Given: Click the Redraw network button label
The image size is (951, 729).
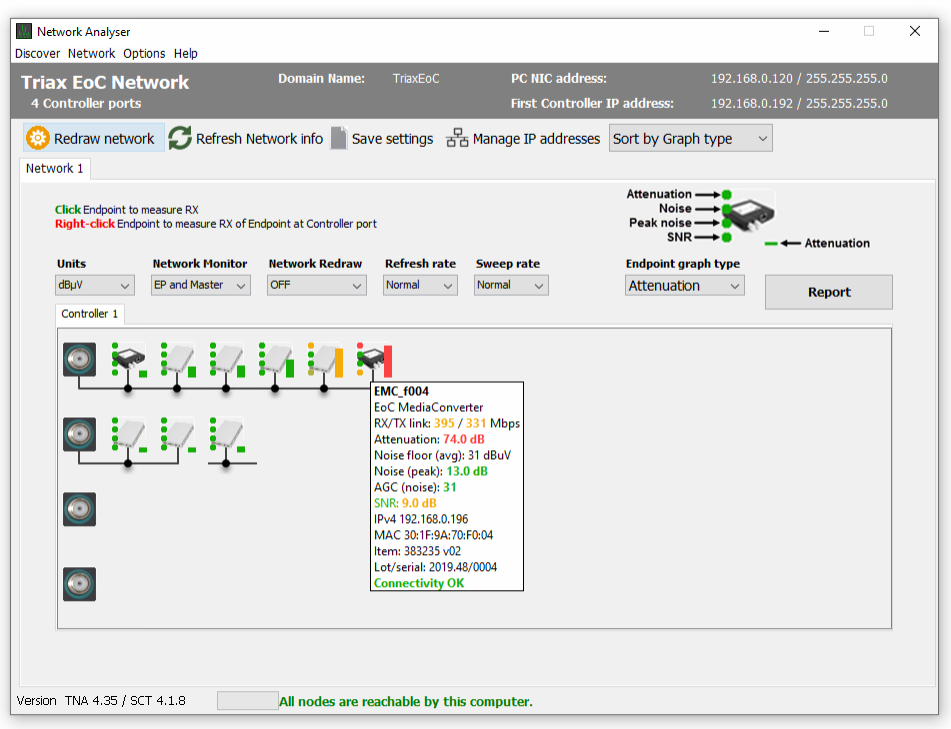Looking at the screenshot, I should click(x=104, y=139).
